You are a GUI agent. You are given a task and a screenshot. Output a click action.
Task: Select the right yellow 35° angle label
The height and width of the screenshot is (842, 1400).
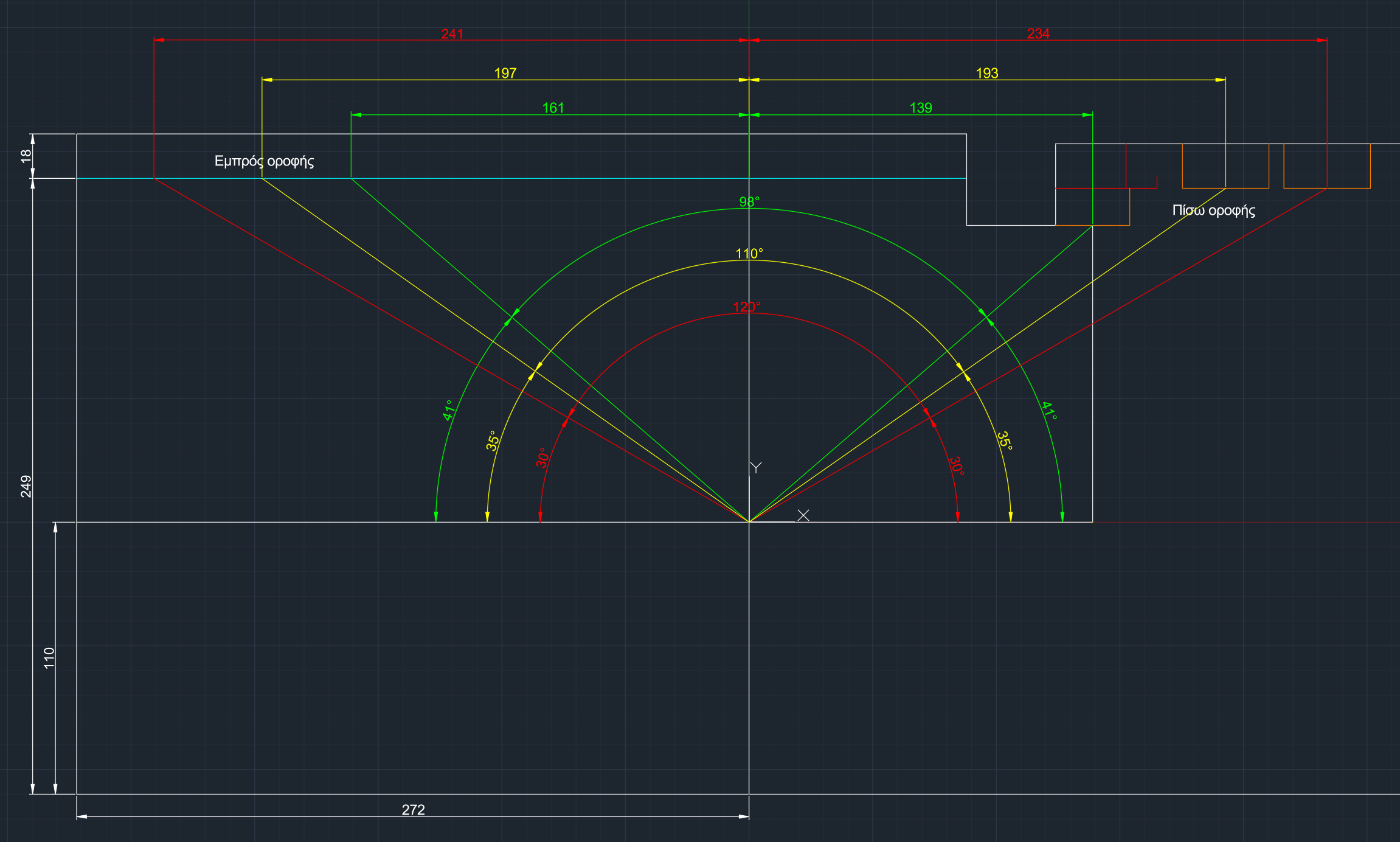coord(1005,440)
